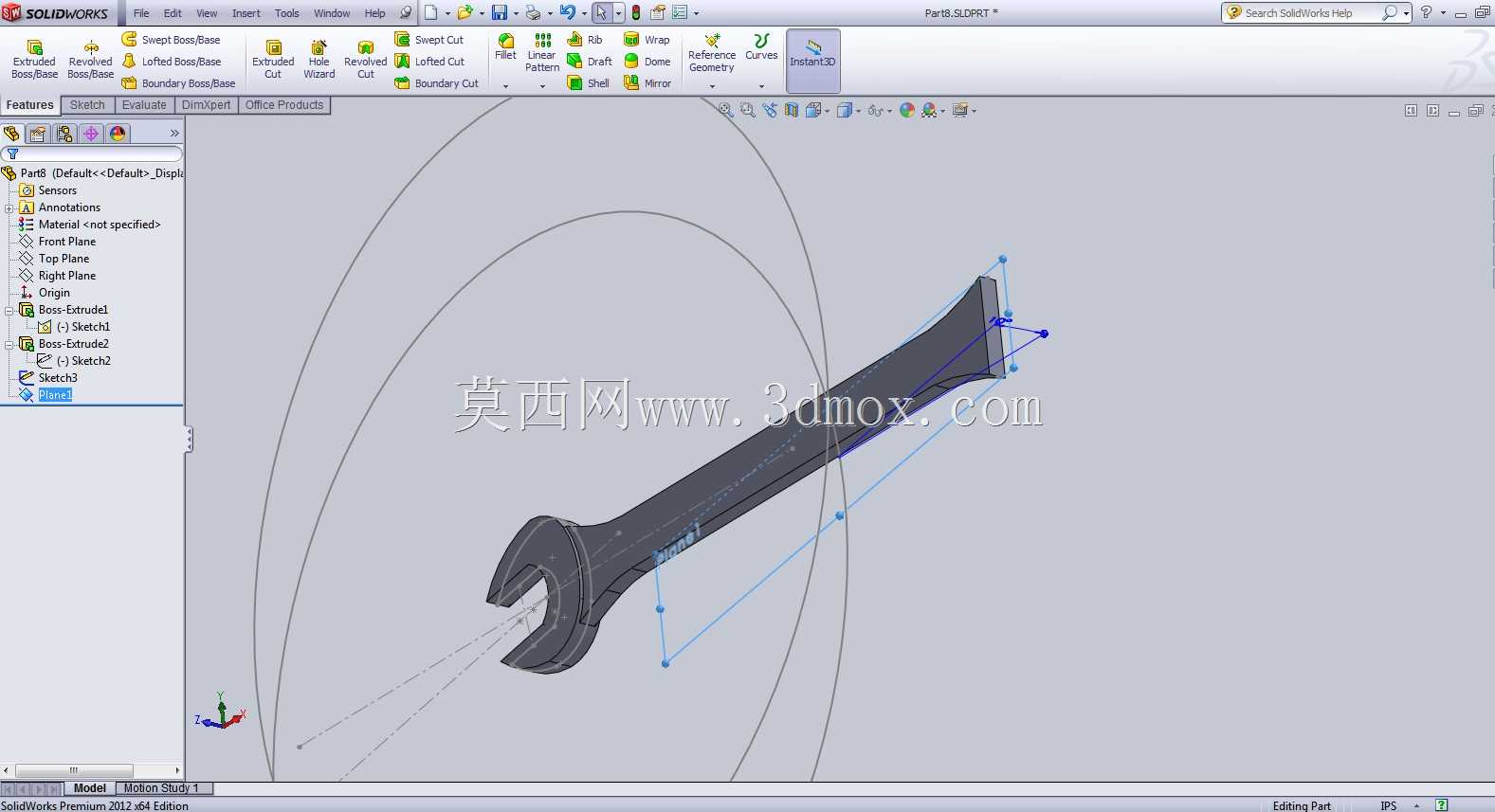Select the Swept Cut tool
1495x812 pixels.
(429, 40)
